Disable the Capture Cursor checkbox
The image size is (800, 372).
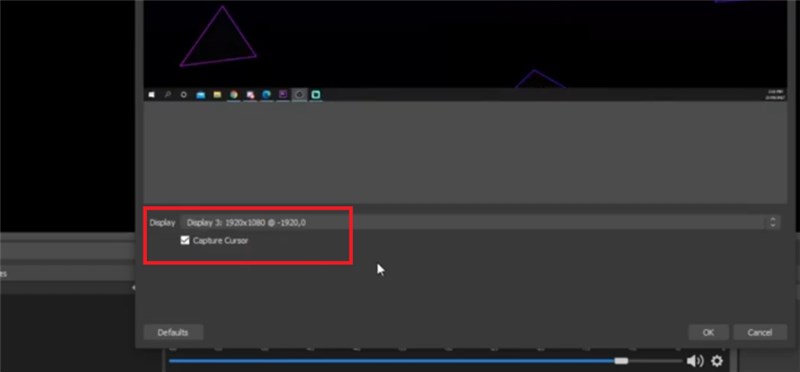tap(185, 240)
